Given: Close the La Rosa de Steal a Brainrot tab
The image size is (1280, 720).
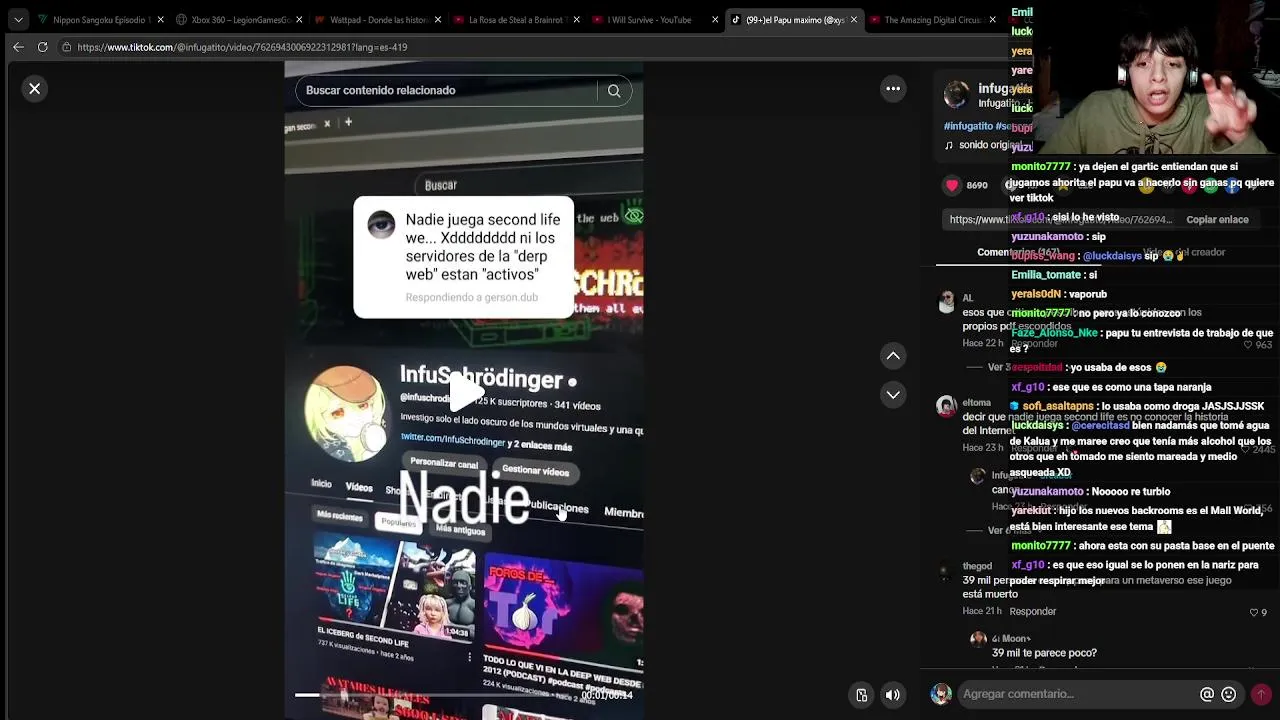Looking at the screenshot, I should point(577,20).
